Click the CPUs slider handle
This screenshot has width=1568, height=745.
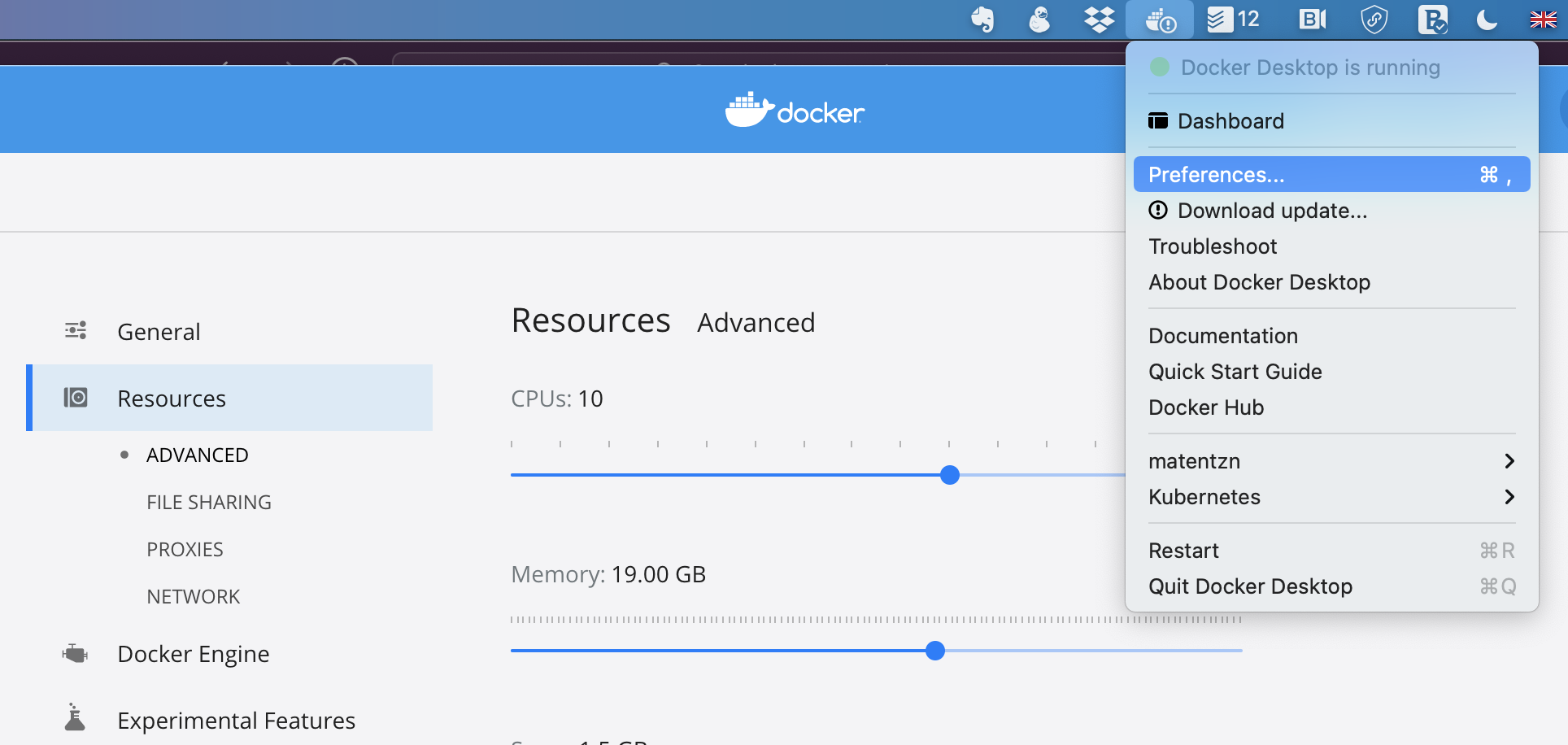pyautogui.click(x=949, y=475)
